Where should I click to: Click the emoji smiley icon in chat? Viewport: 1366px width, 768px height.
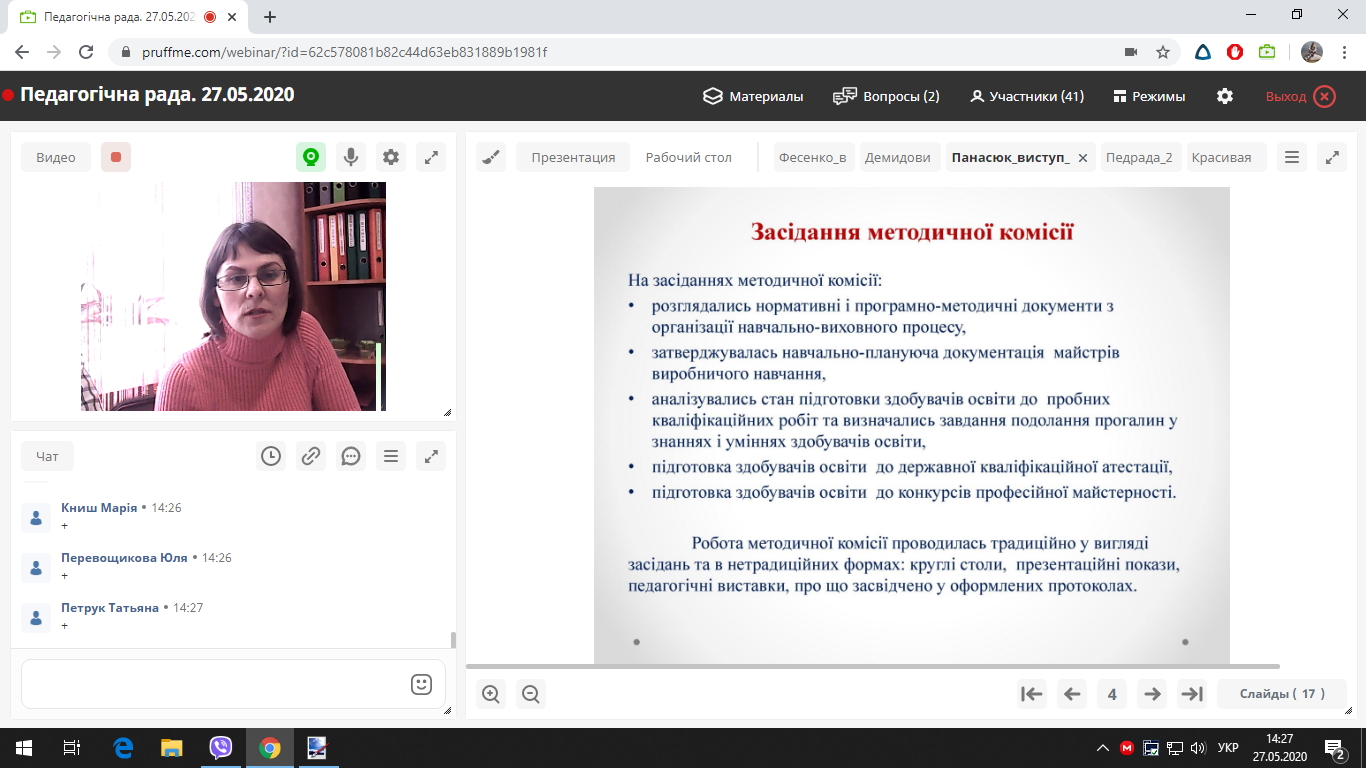click(x=421, y=684)
